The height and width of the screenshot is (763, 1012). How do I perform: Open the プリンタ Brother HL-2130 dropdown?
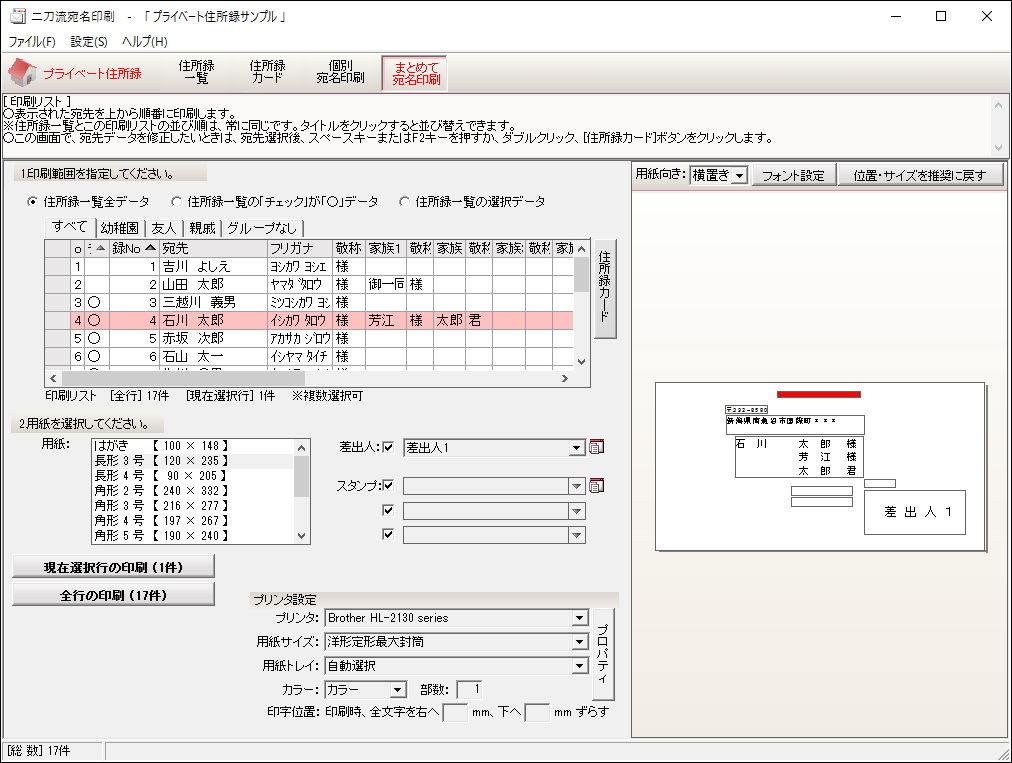click(580, 618)
